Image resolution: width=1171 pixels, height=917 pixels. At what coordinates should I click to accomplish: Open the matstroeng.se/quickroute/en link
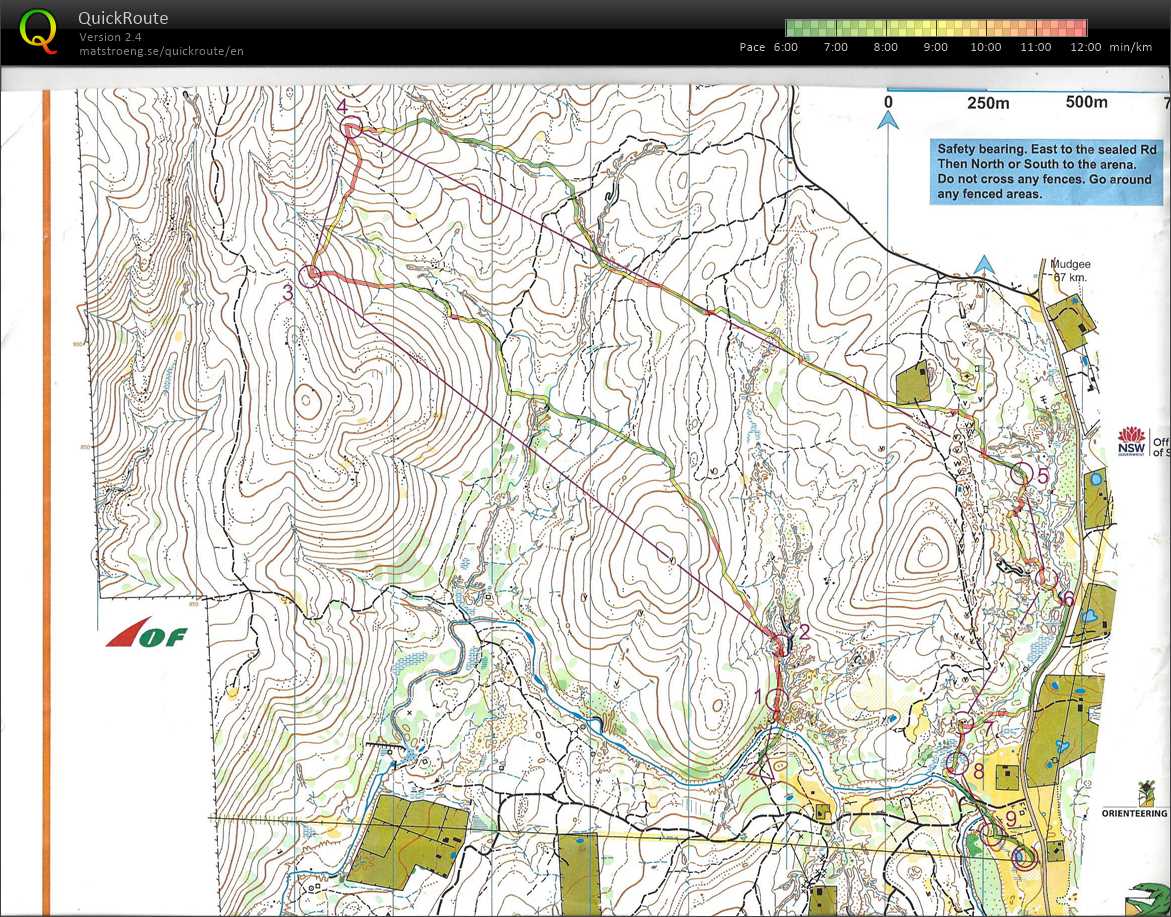coord(161,51)
